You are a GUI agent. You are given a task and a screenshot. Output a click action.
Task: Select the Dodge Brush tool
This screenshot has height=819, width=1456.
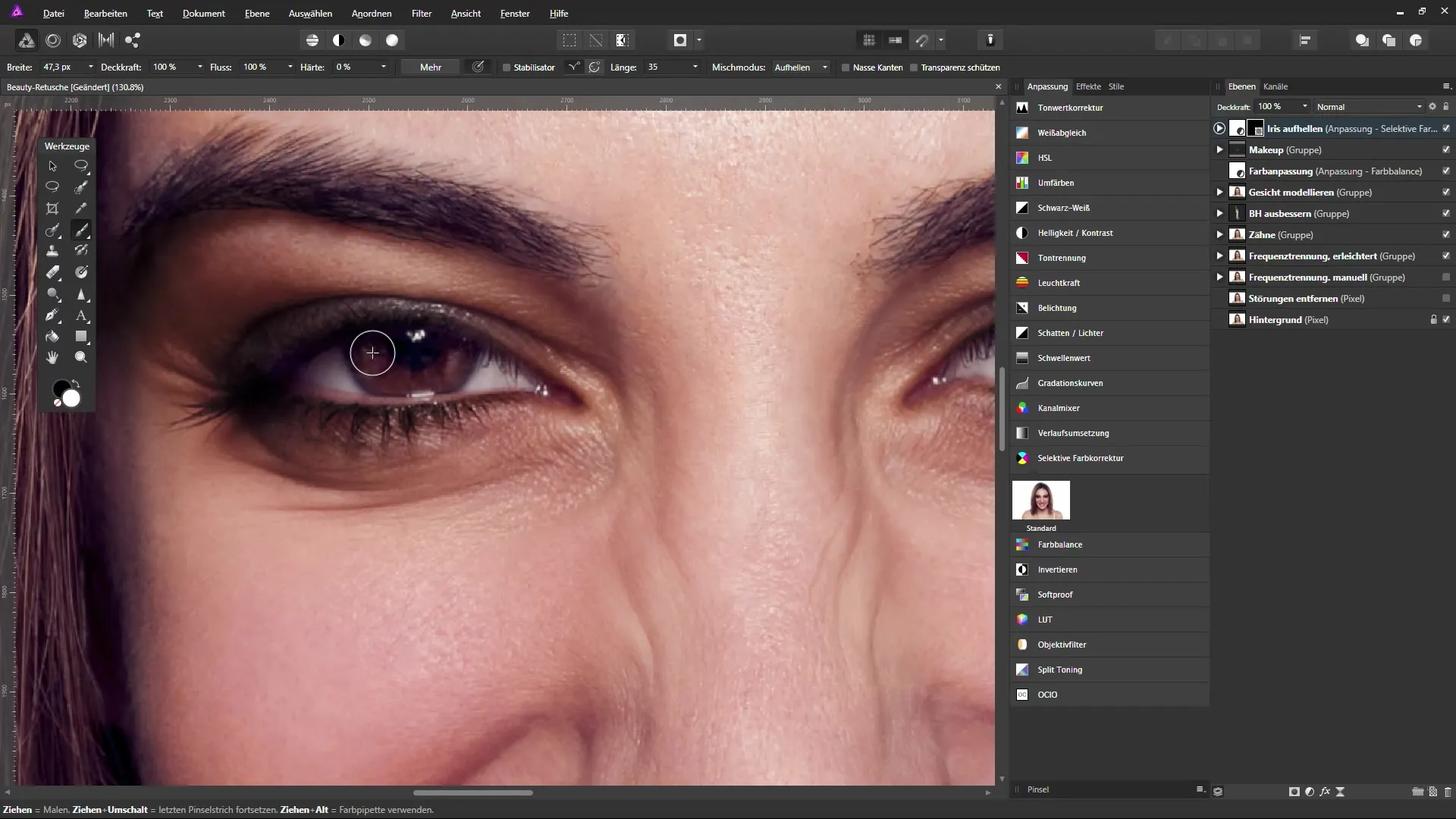(x=52, y=294)
